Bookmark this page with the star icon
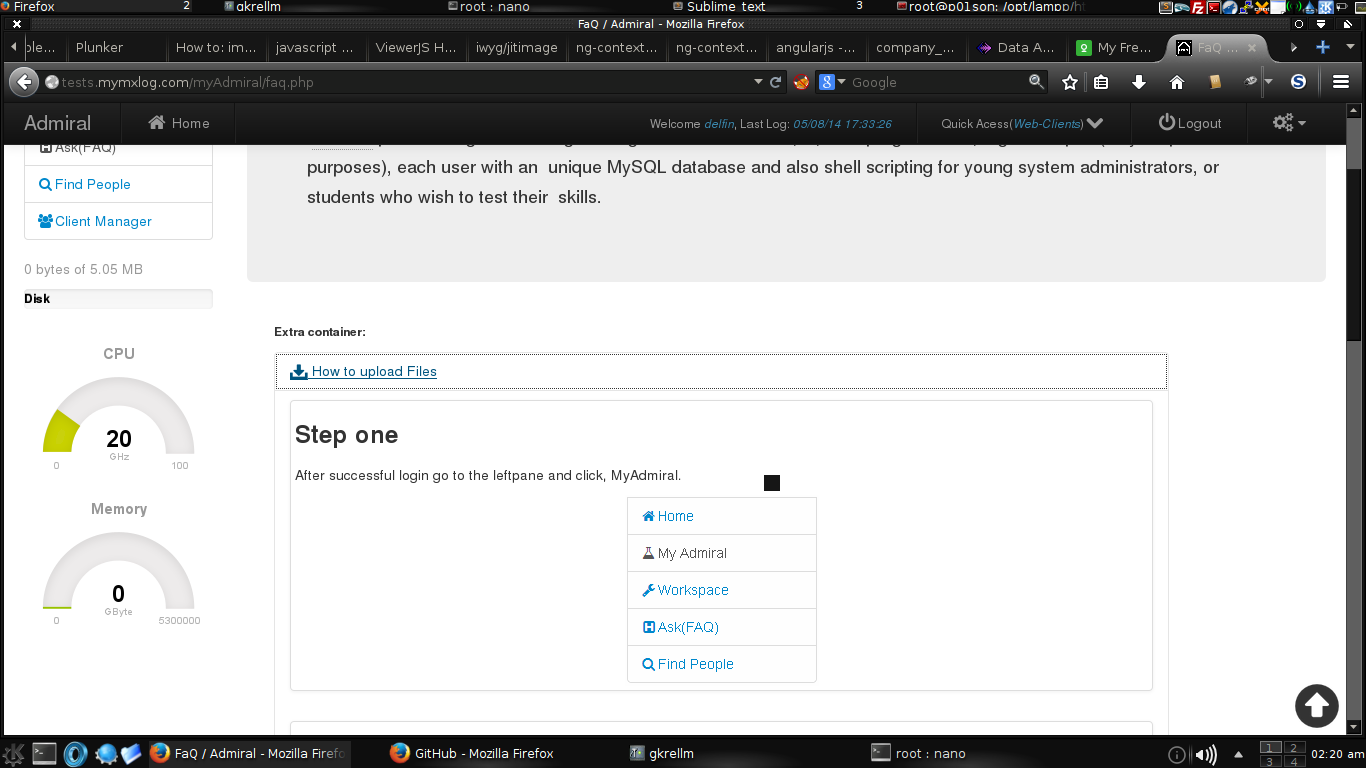 (1070, 82)
